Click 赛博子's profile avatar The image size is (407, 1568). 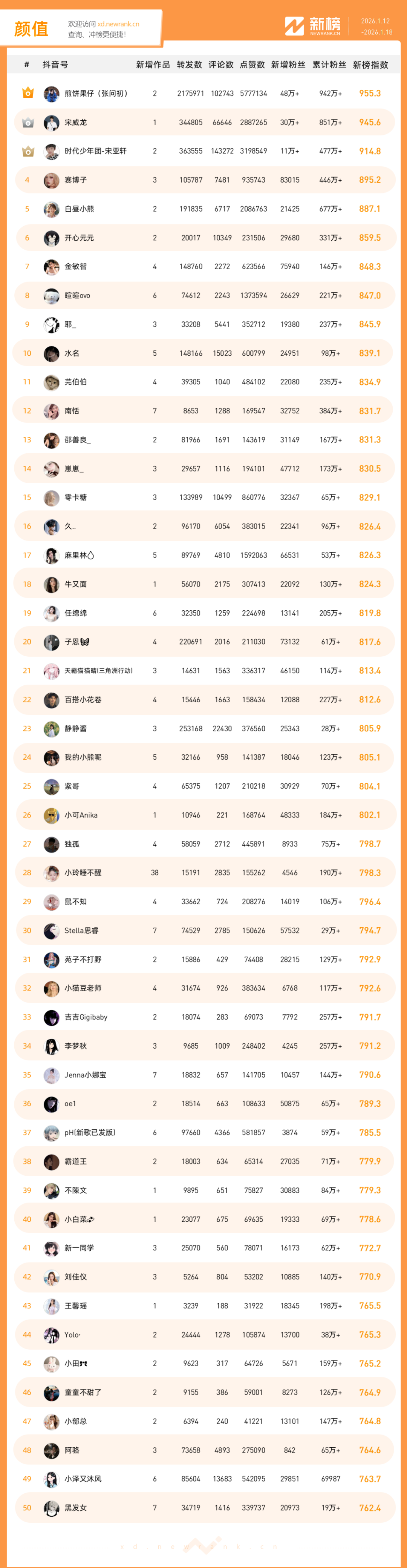51,180
